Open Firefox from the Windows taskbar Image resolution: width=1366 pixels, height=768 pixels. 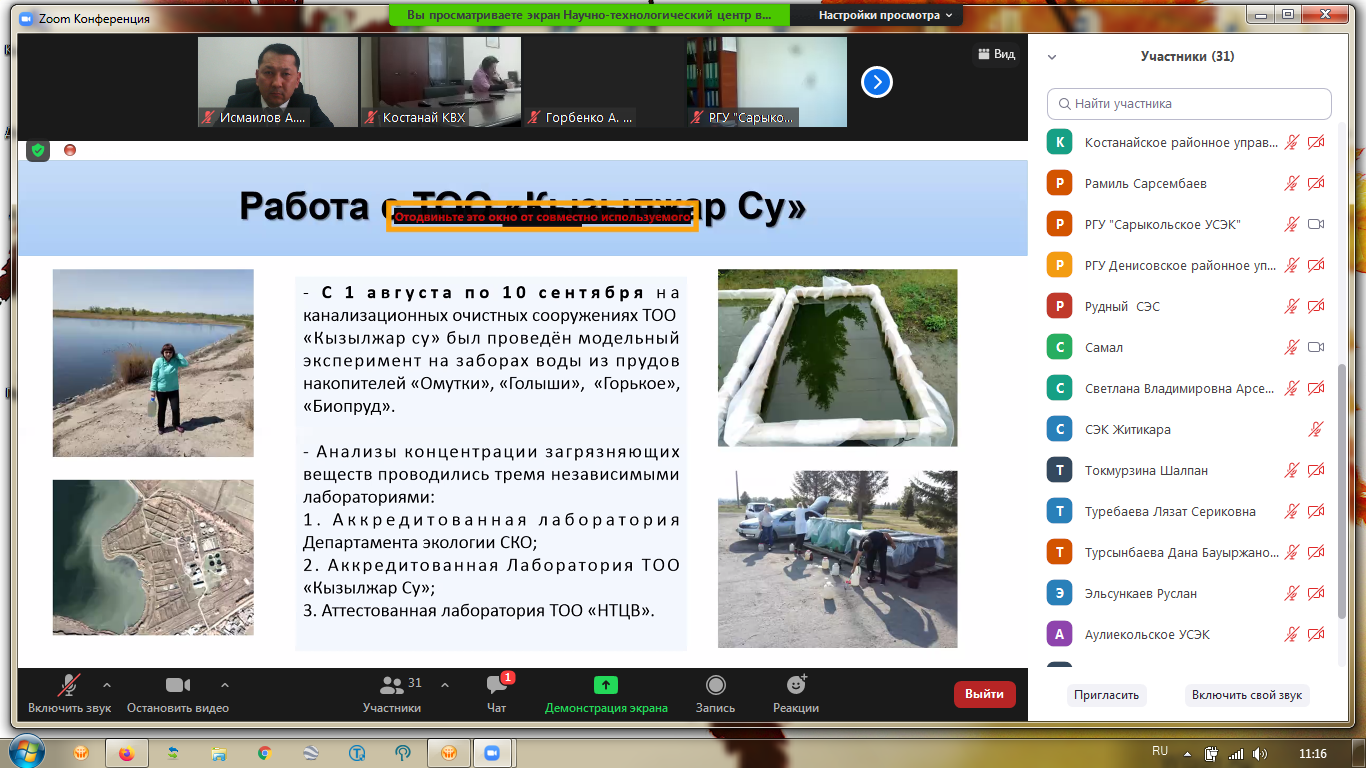126,753
